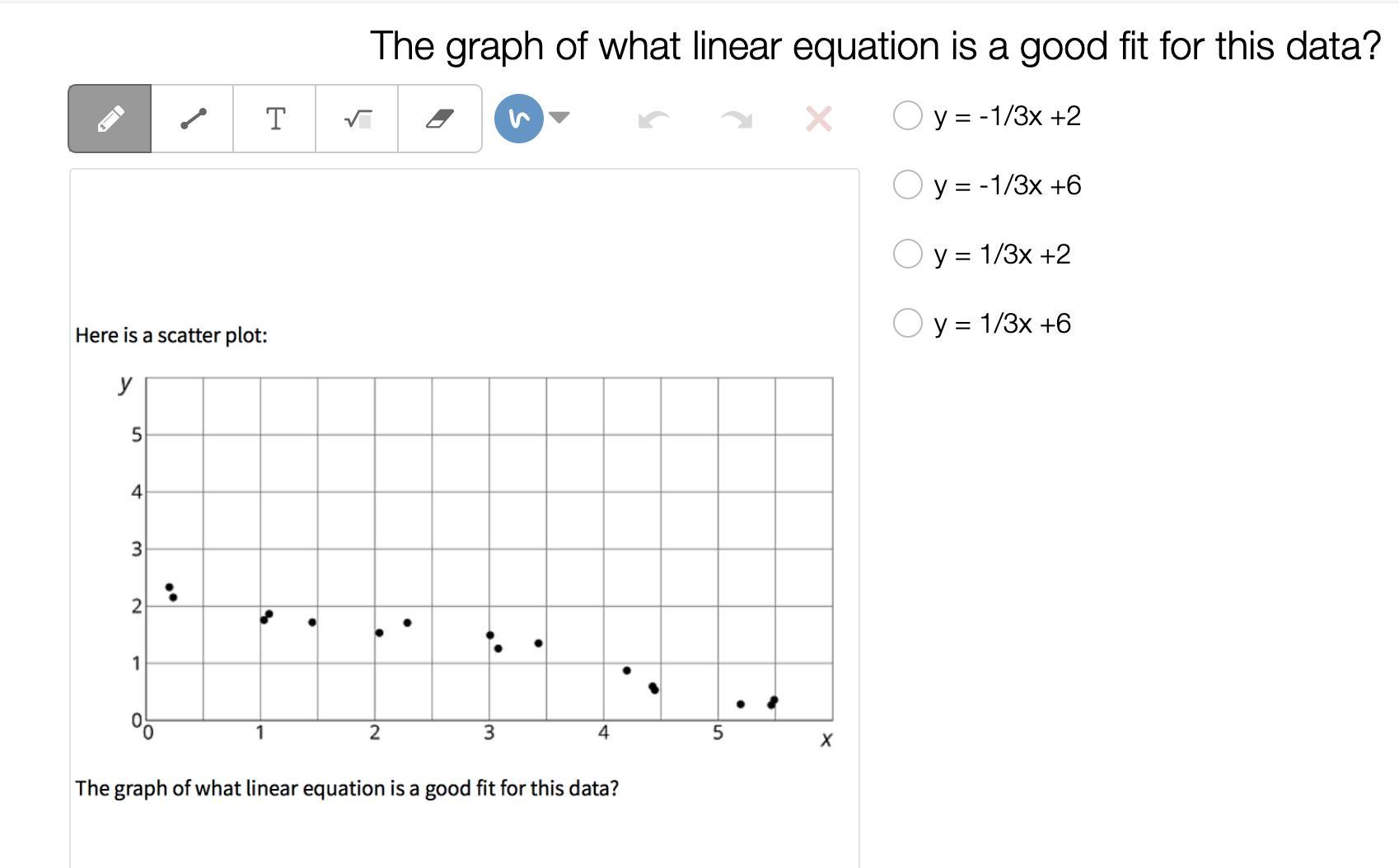
Task: Select answer y = -1/3x +6
Action: 907,184
